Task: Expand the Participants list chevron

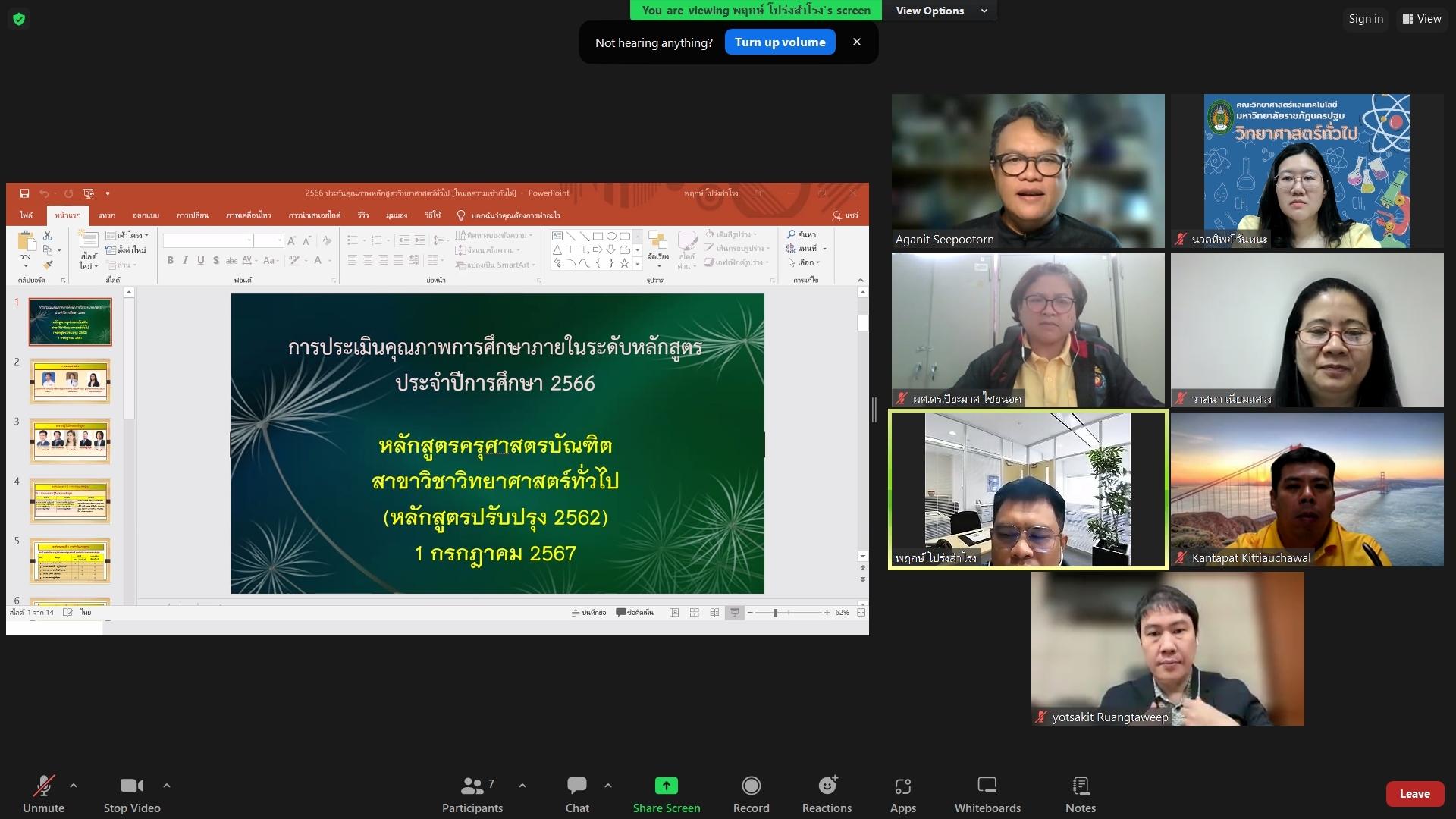Action: coord(522,786)
